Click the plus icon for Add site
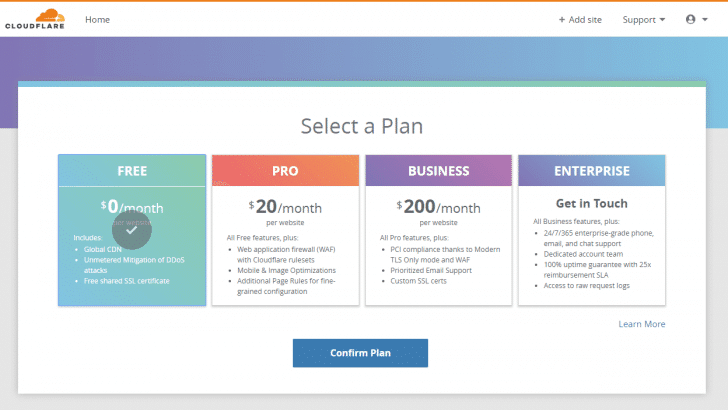728x410 pixels. [x=561, y=19]
